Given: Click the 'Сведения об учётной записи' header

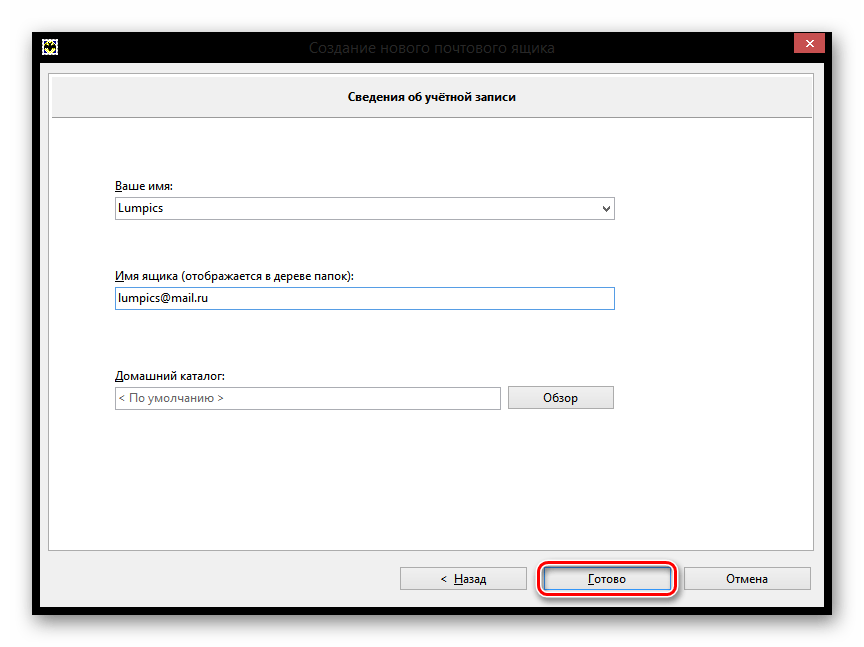Looking at the screenshot, I should click(431, 98).
